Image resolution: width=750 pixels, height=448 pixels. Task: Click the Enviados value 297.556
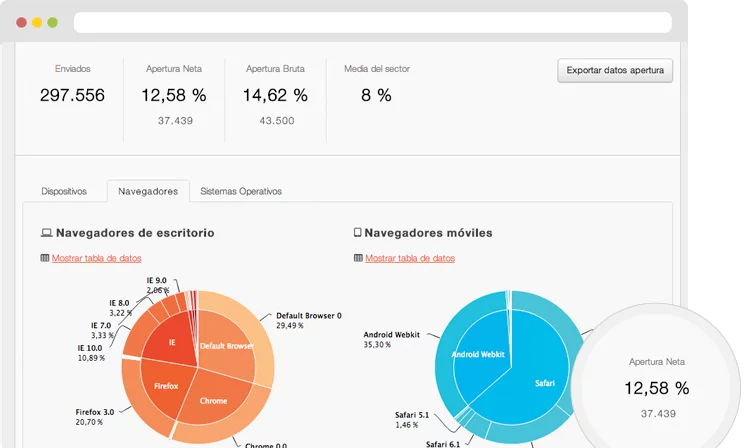pos(72,95)
